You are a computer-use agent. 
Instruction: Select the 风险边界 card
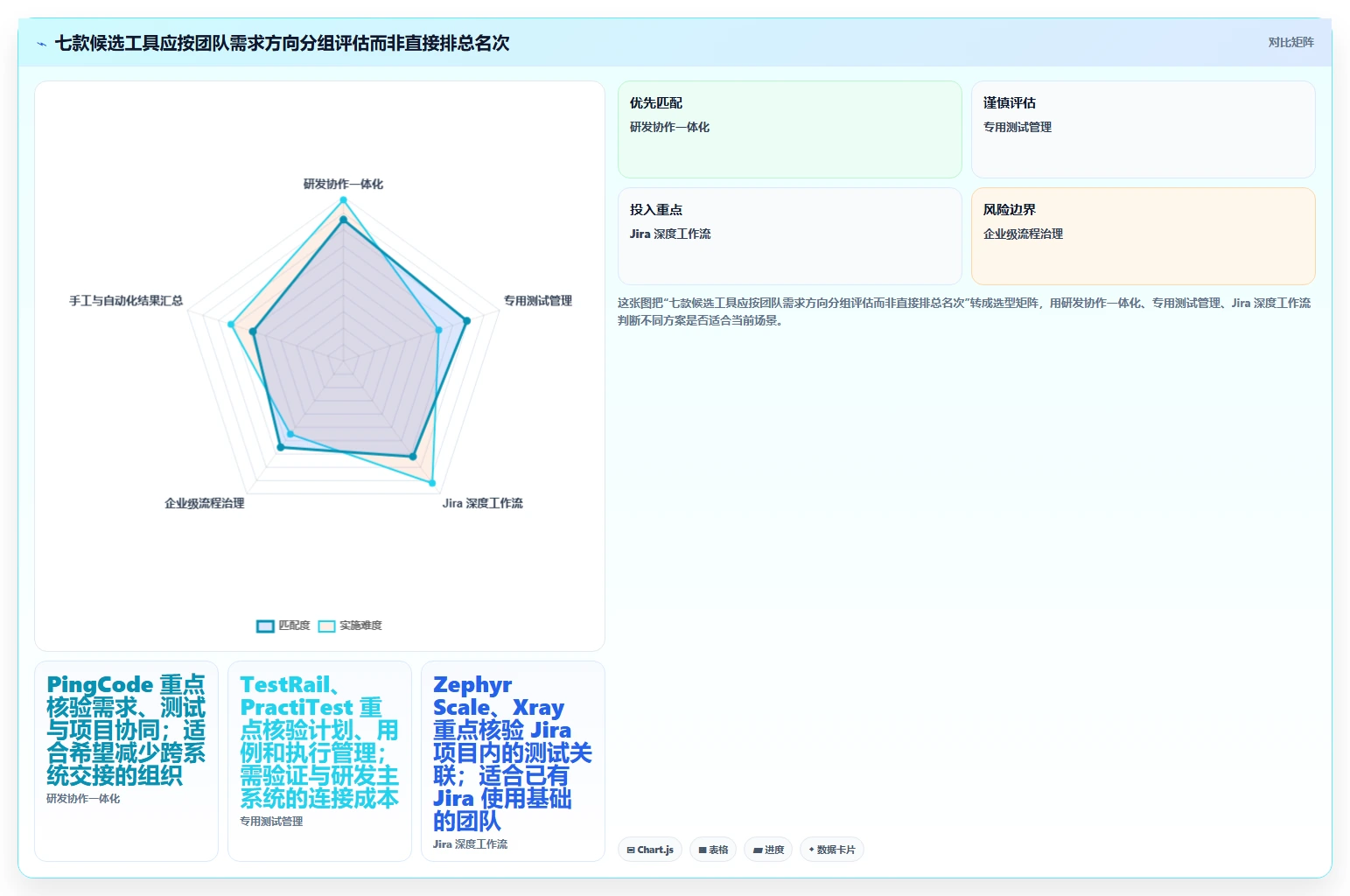(x=1143, y=236)
